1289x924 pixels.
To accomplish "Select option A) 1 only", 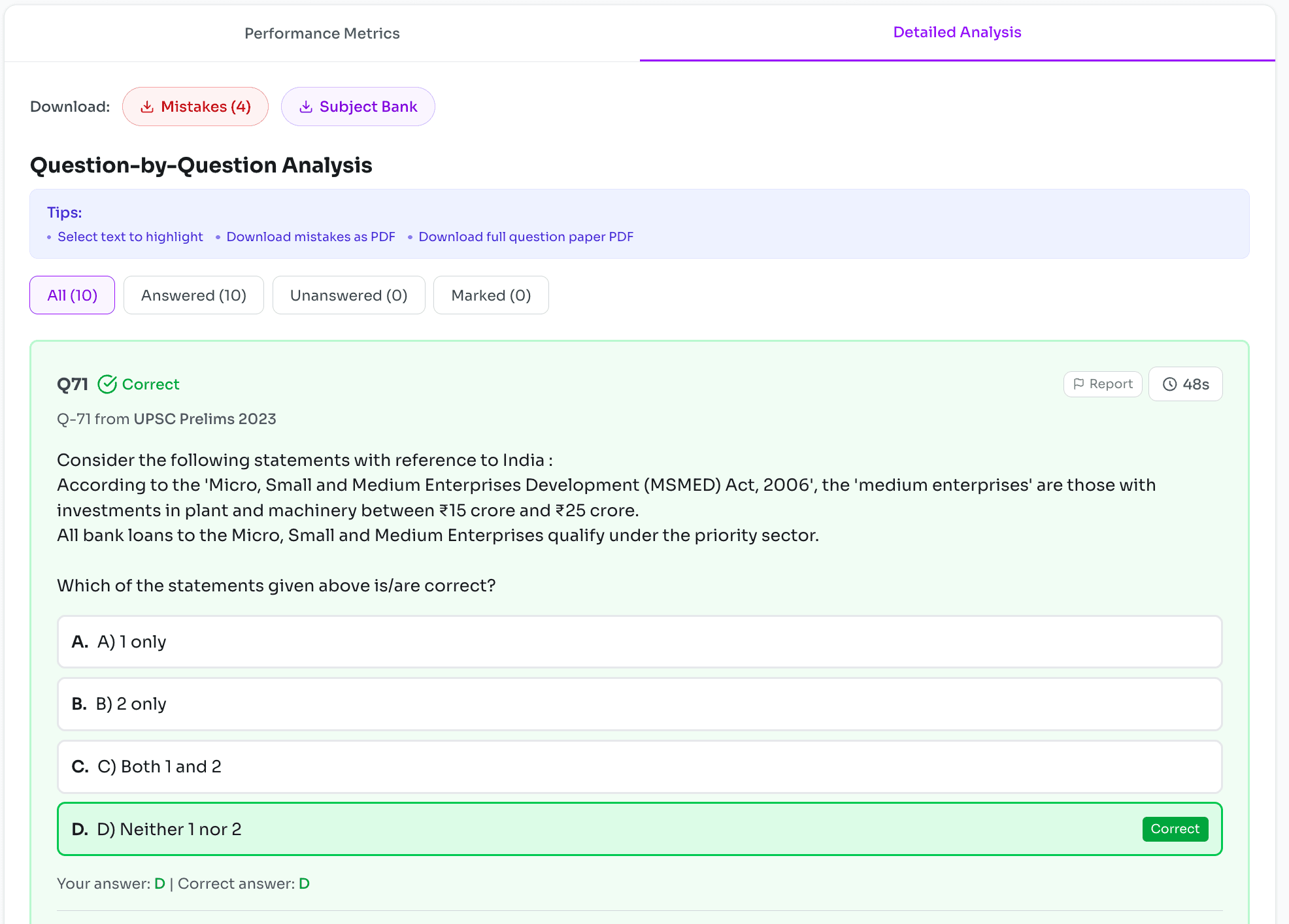I will tap(639, 641).
